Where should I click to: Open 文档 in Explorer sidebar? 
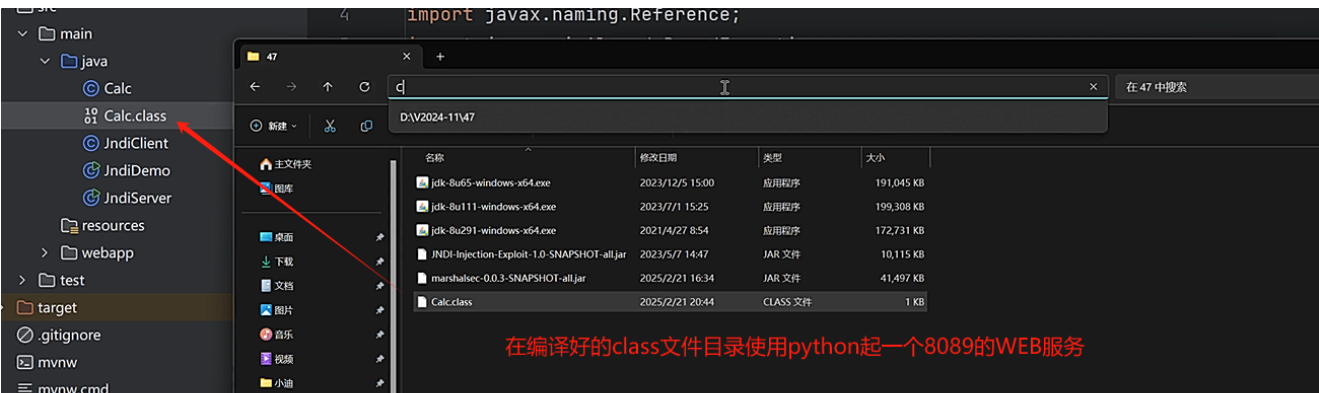277,286
